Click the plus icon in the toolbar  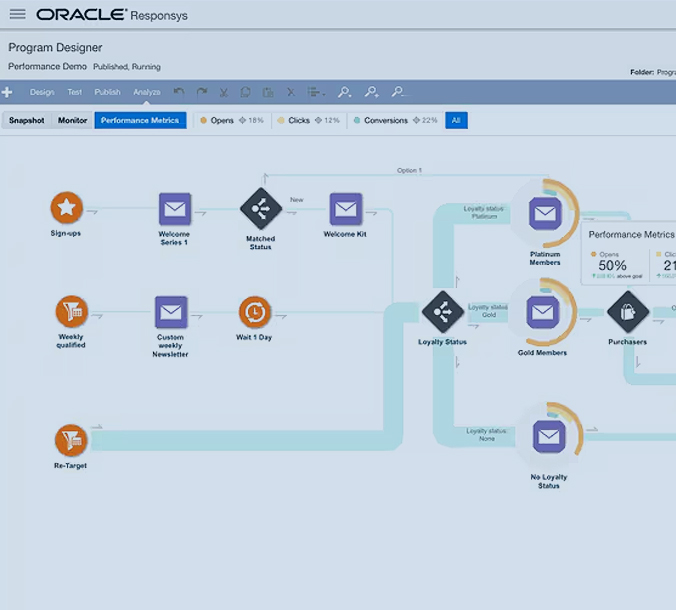coord(8,92)
